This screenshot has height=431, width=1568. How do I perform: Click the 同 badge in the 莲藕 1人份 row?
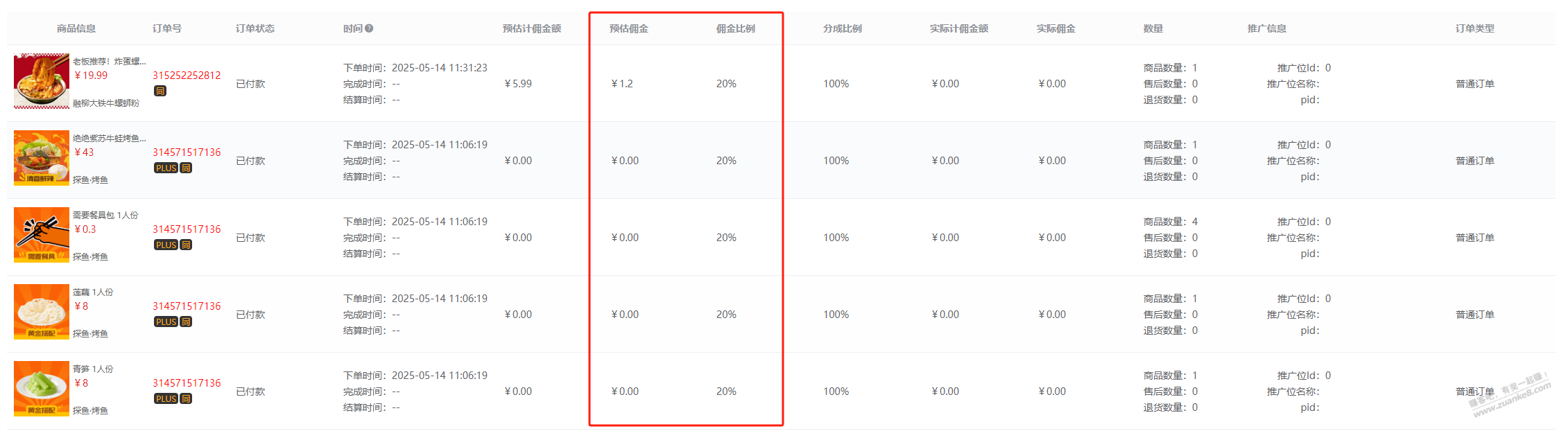click(186, 322)
